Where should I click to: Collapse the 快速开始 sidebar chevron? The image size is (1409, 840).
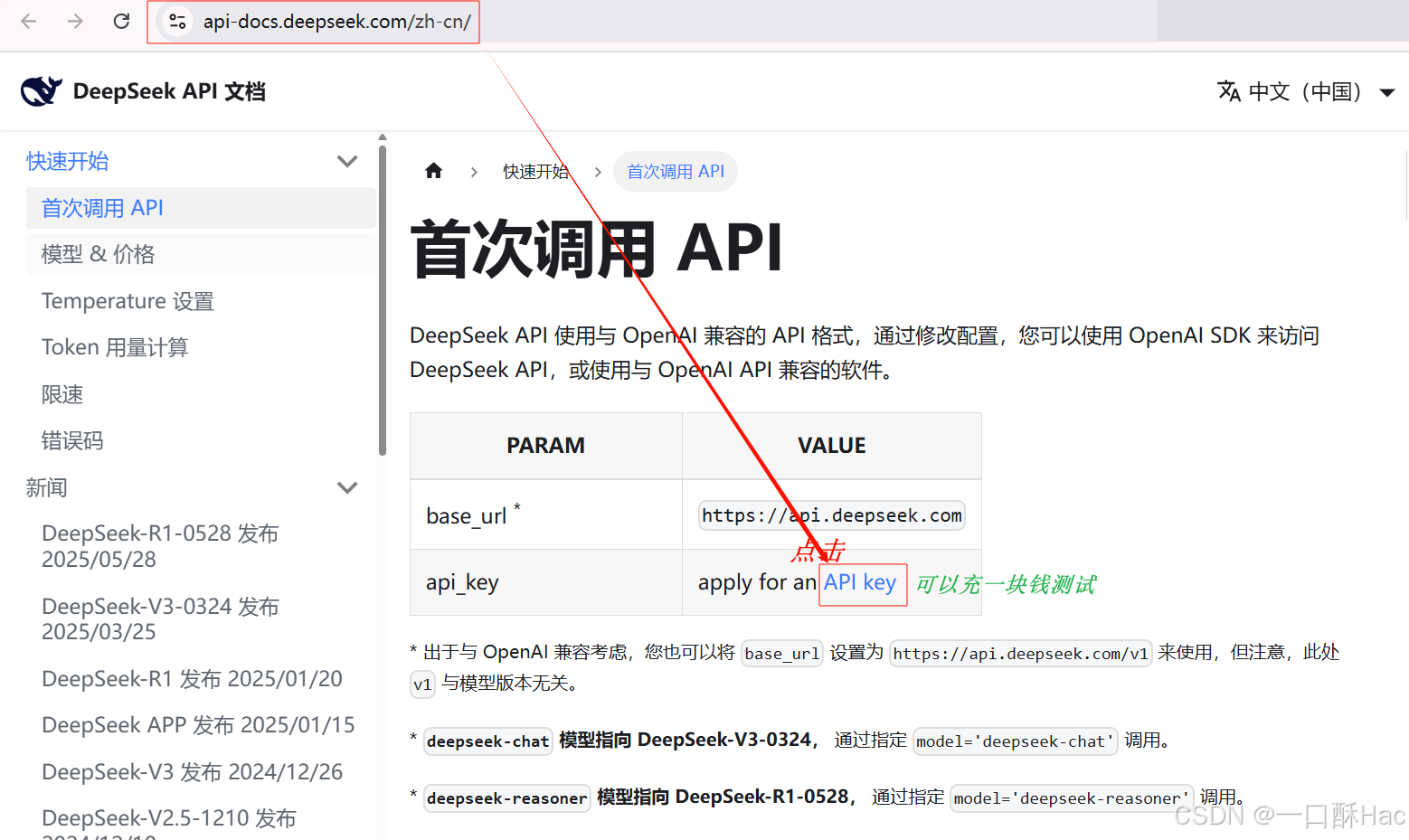(x=347, y=162)
